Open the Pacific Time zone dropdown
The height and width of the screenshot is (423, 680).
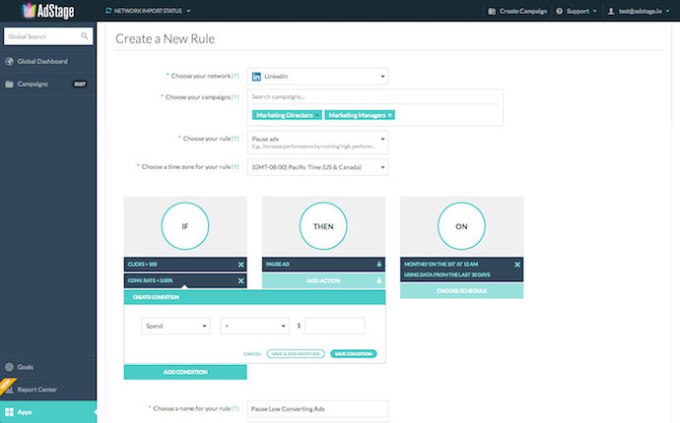click(317, 167)
